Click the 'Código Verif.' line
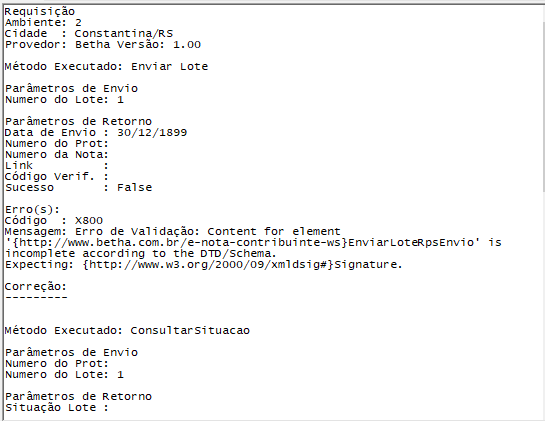The height and width of the screenshot is (421, 545). [x=57, y=177]
